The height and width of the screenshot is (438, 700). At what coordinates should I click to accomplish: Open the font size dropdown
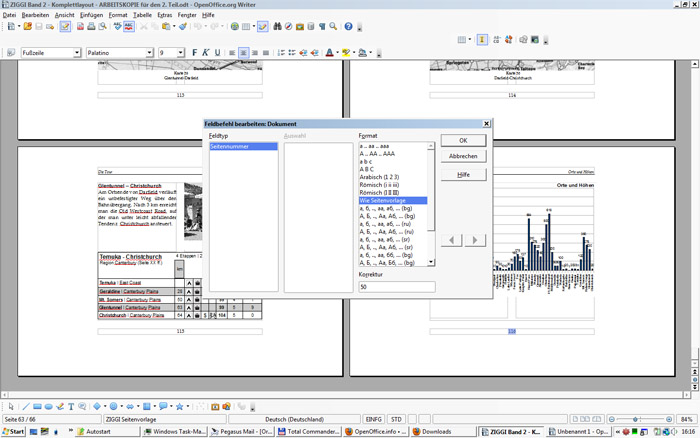pyautogui.click(x=181, y=52)
